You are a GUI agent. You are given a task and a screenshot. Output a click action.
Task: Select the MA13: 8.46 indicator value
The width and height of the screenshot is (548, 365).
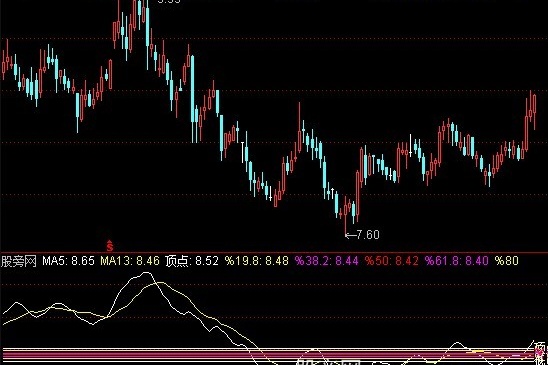coord(130,261)
